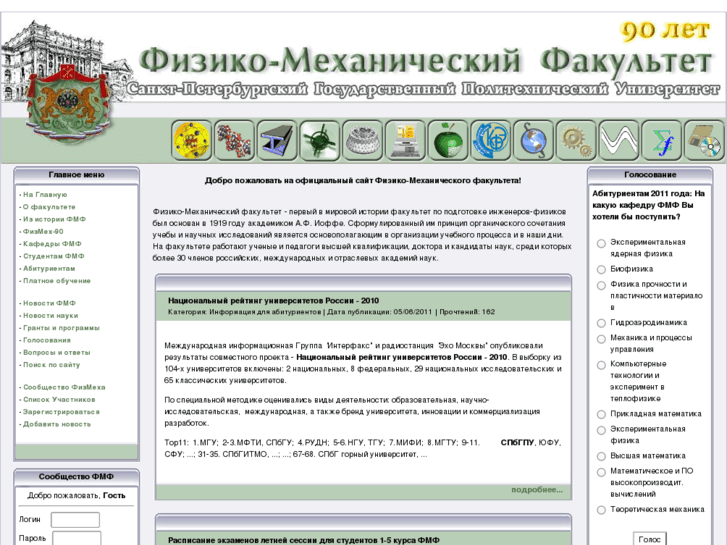This screenshot has width=727, height=545.
Task: Open 'Вопросы и ответы' menu link
Action: 57,353
